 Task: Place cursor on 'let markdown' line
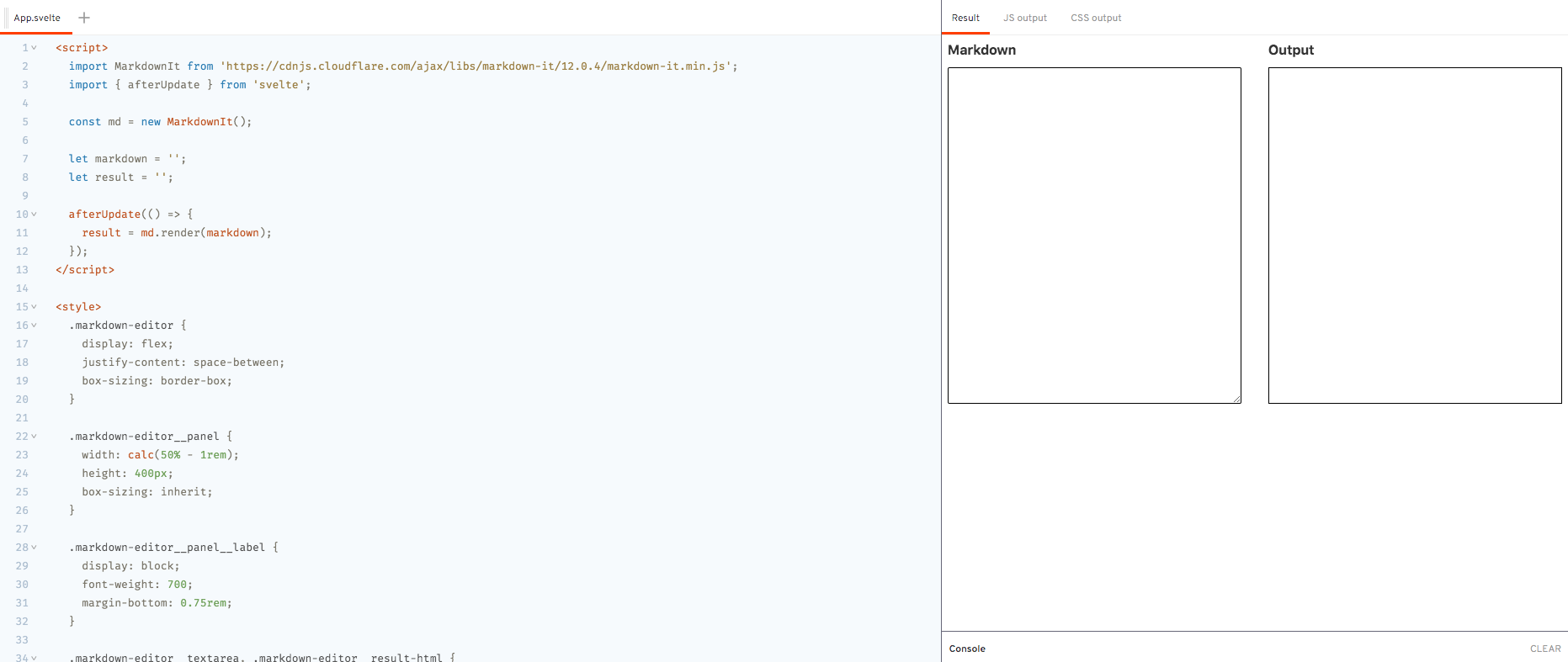click(127, 159)
